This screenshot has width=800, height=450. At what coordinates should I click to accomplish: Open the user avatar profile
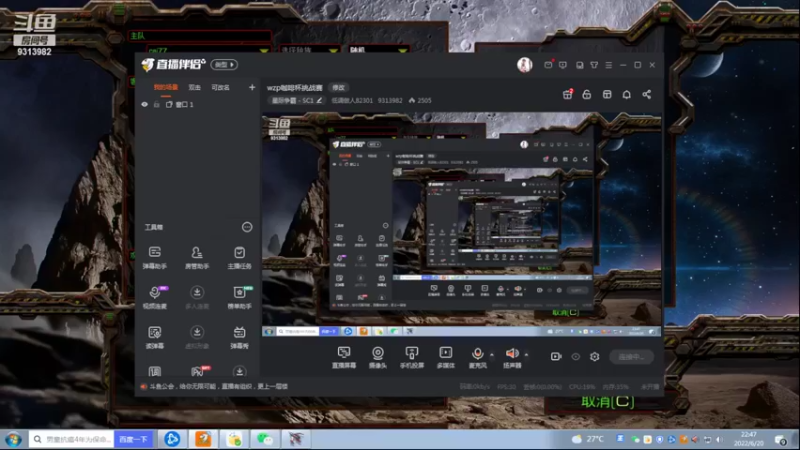point(524,65)
